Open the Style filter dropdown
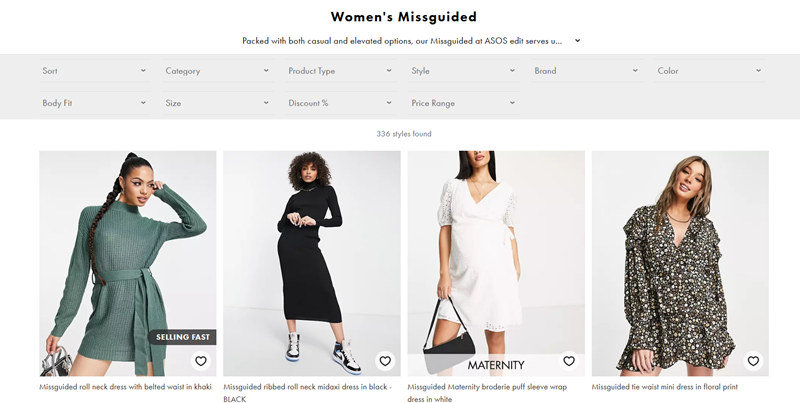Screen dimensions: 800x403 pos(463,71)
